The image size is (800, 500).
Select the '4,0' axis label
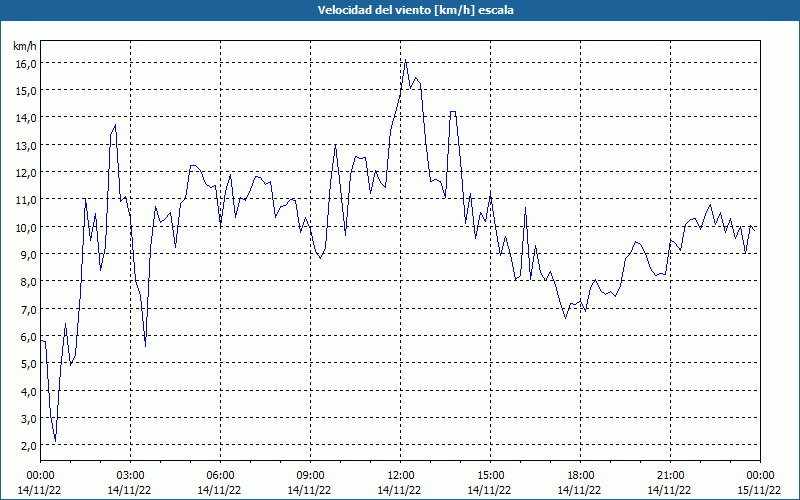click(28, 391)
